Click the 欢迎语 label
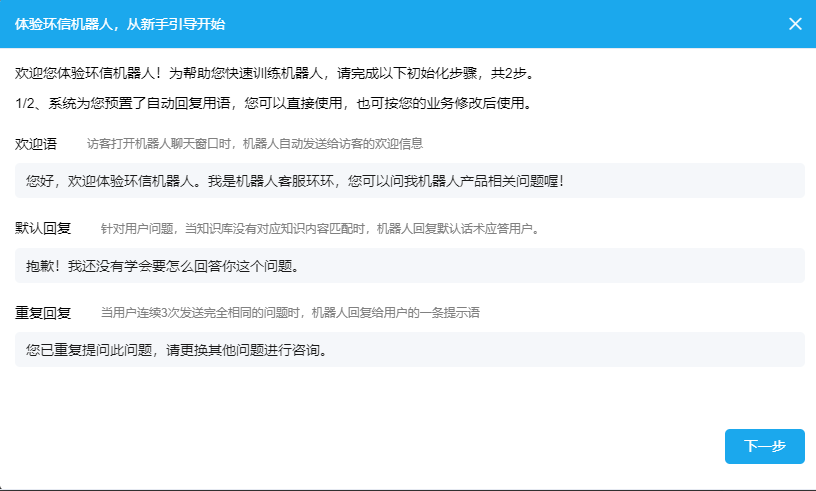This screenshot has height=491, width=816. [x=36, y=144]
